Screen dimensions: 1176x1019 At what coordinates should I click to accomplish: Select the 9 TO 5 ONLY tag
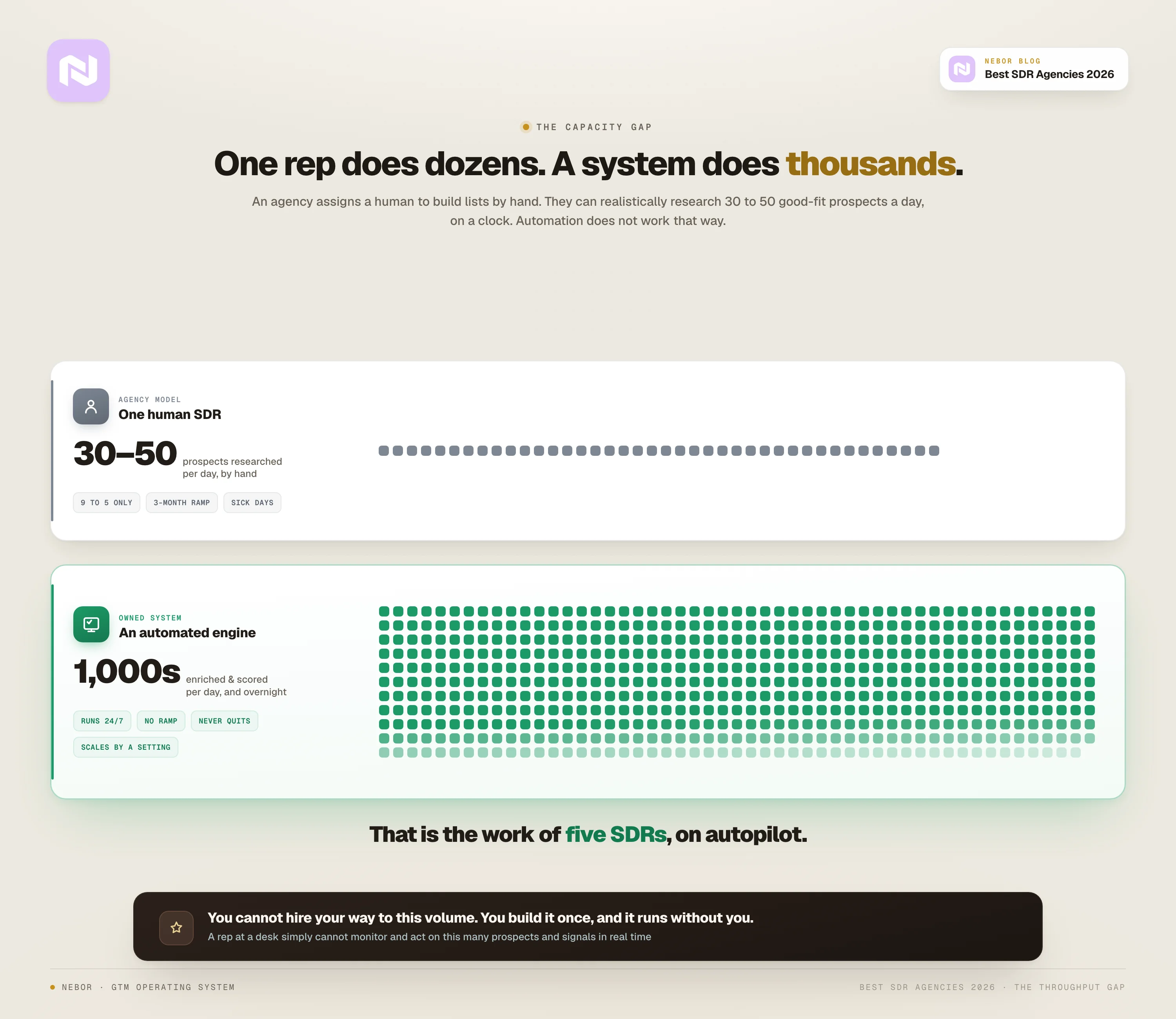pos(106,503)
